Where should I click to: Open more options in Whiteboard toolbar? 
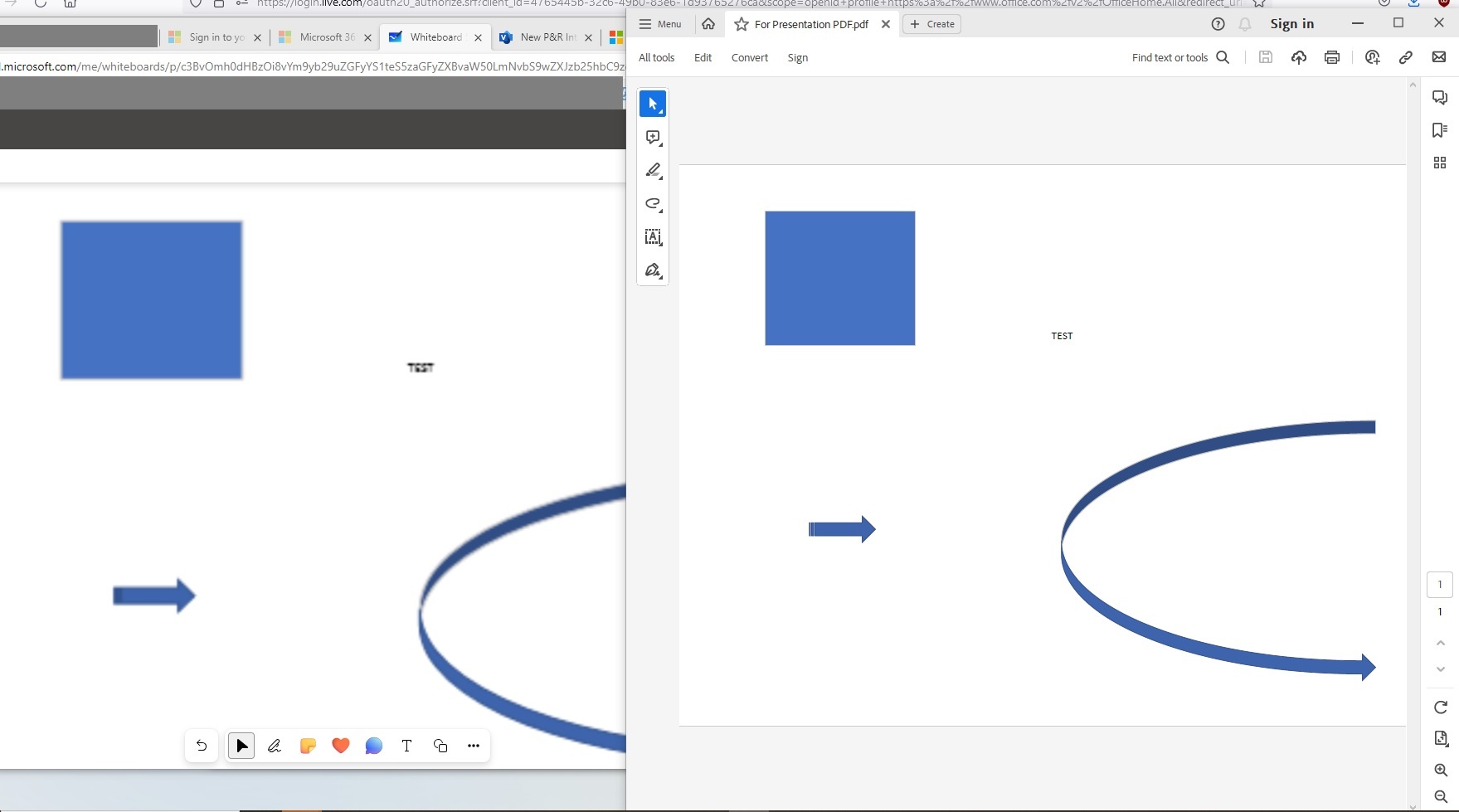click(x=474, y=746)
